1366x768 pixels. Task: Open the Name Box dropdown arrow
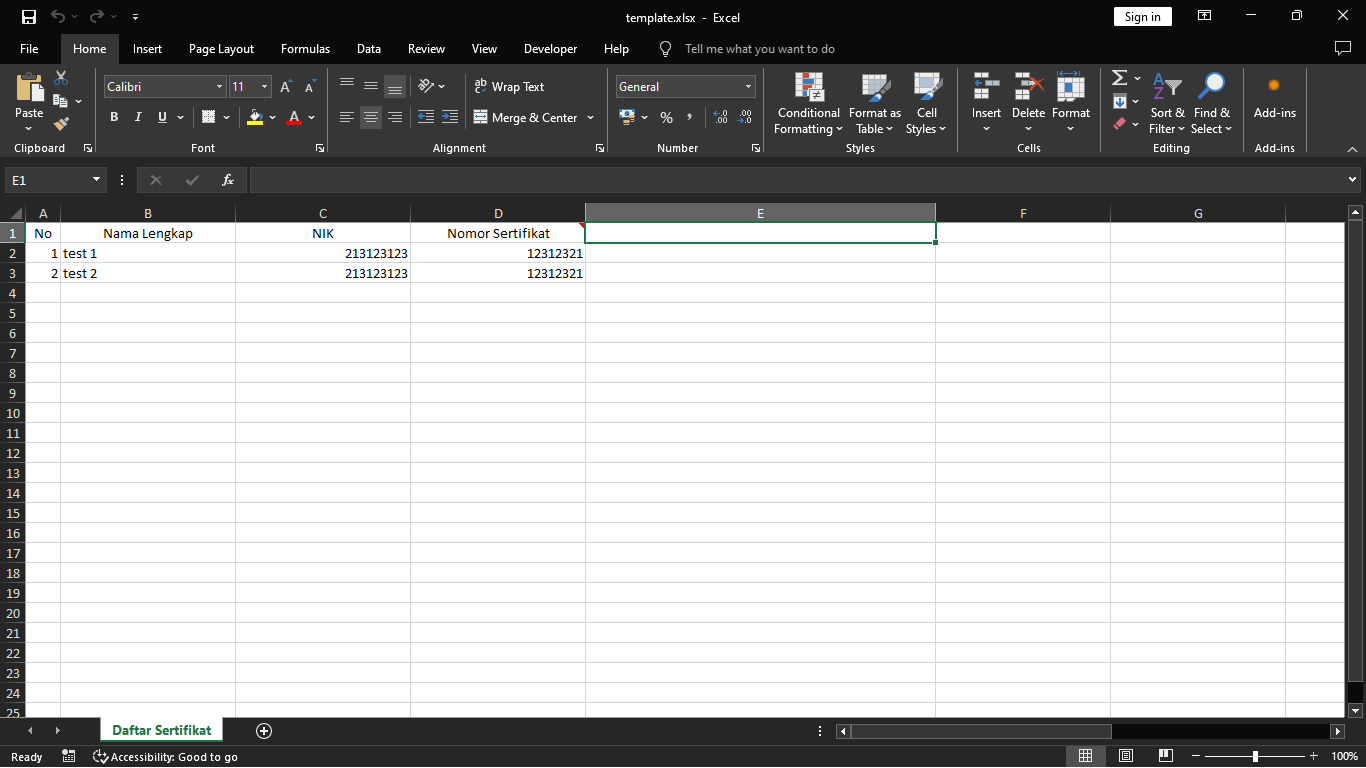click(97, 180)
